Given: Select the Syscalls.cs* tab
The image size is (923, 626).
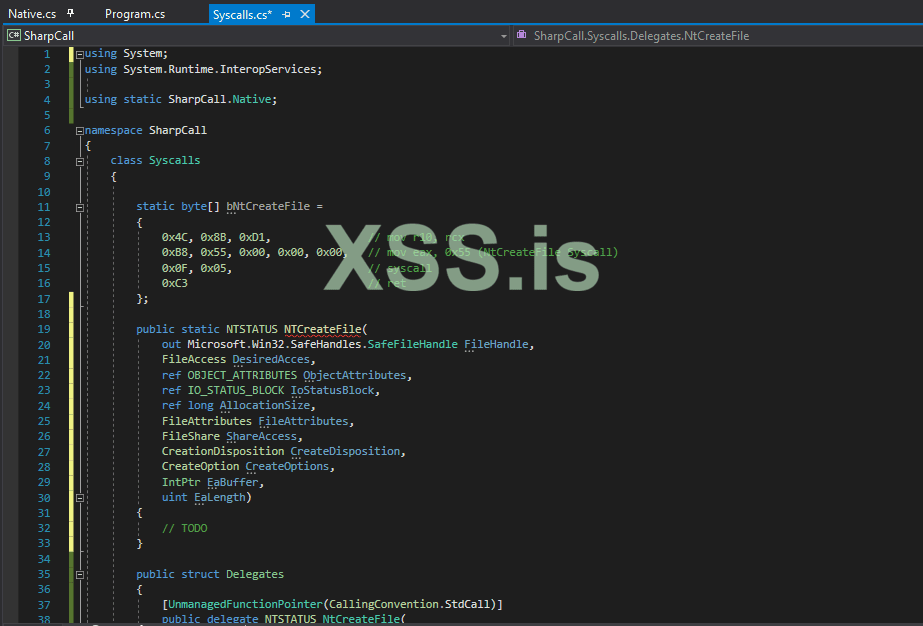Looking at the screenshot, I should pos(243,14).
